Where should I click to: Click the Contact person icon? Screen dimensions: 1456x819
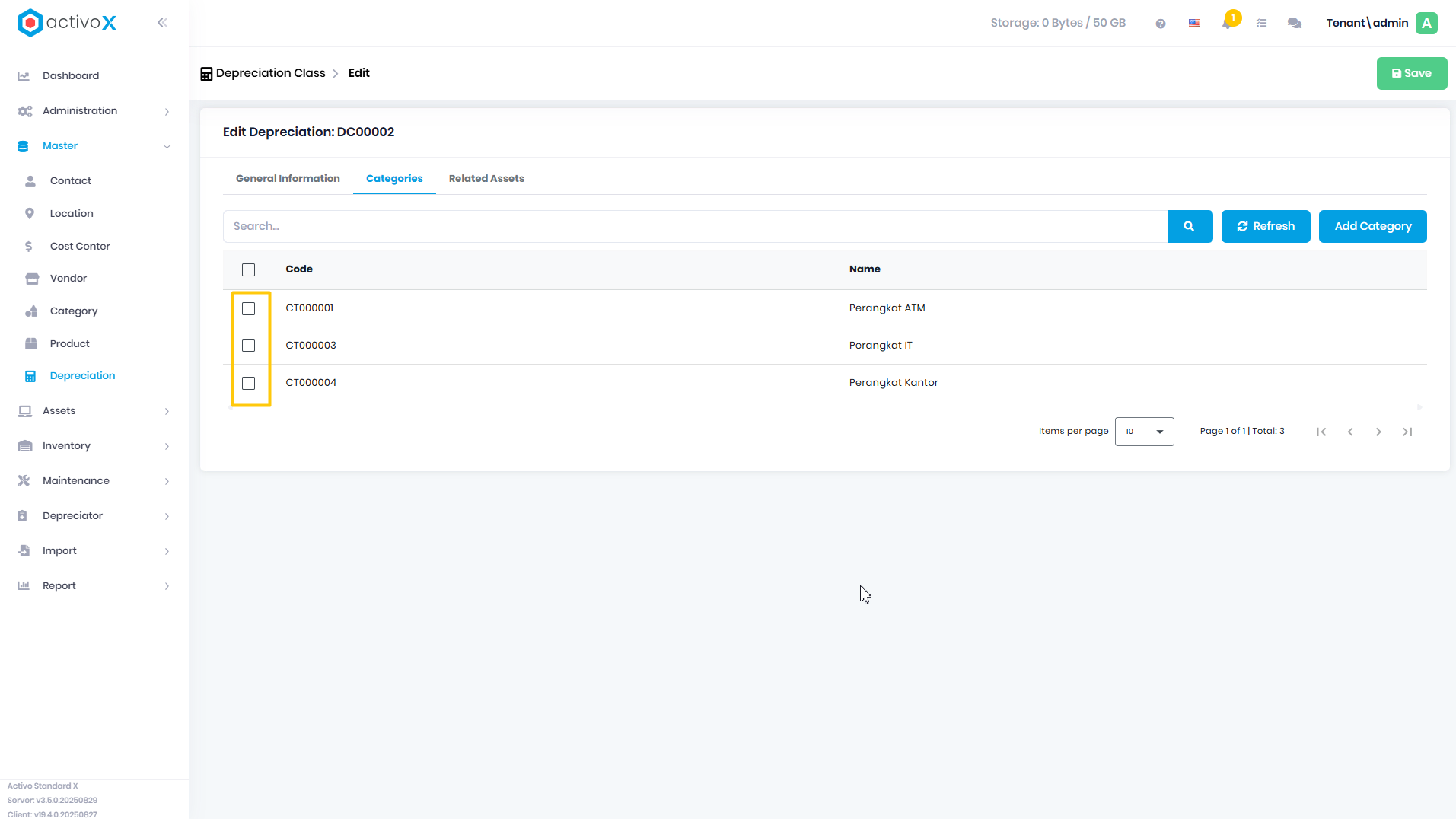click(x=30, y=181)
